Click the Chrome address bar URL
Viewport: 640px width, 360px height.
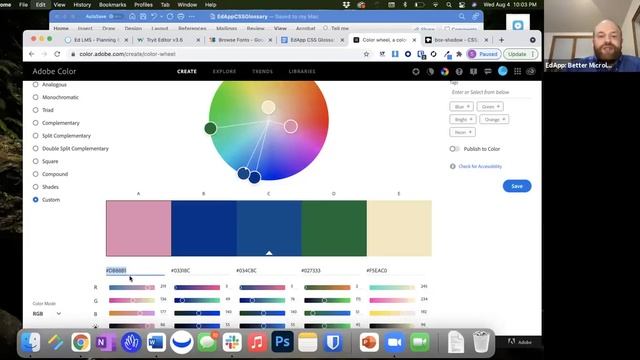(127, 54)
